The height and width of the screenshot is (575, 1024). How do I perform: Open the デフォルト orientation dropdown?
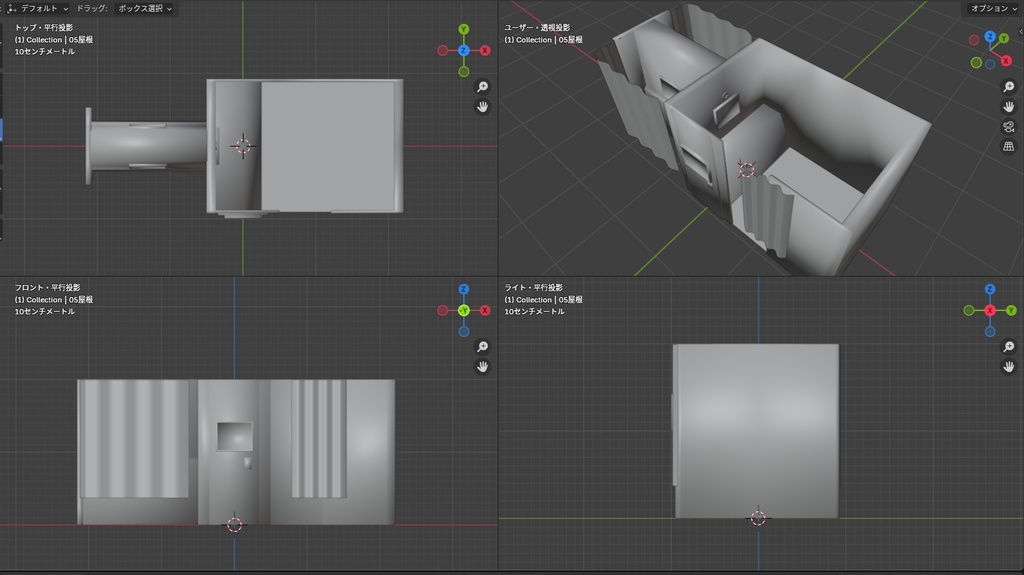tap(39, 8)
